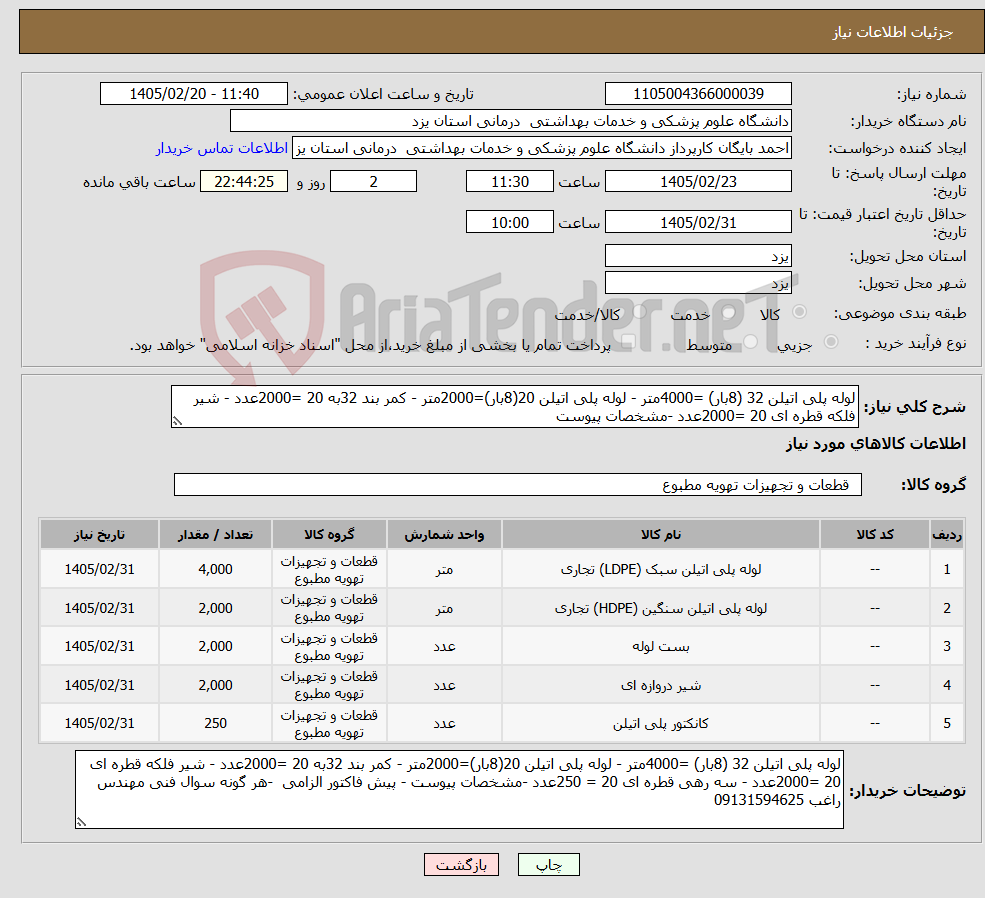The width and height of the screenshot is (985, 898).
Task: Select the متوسط purchase type radio
Action: 750,342
